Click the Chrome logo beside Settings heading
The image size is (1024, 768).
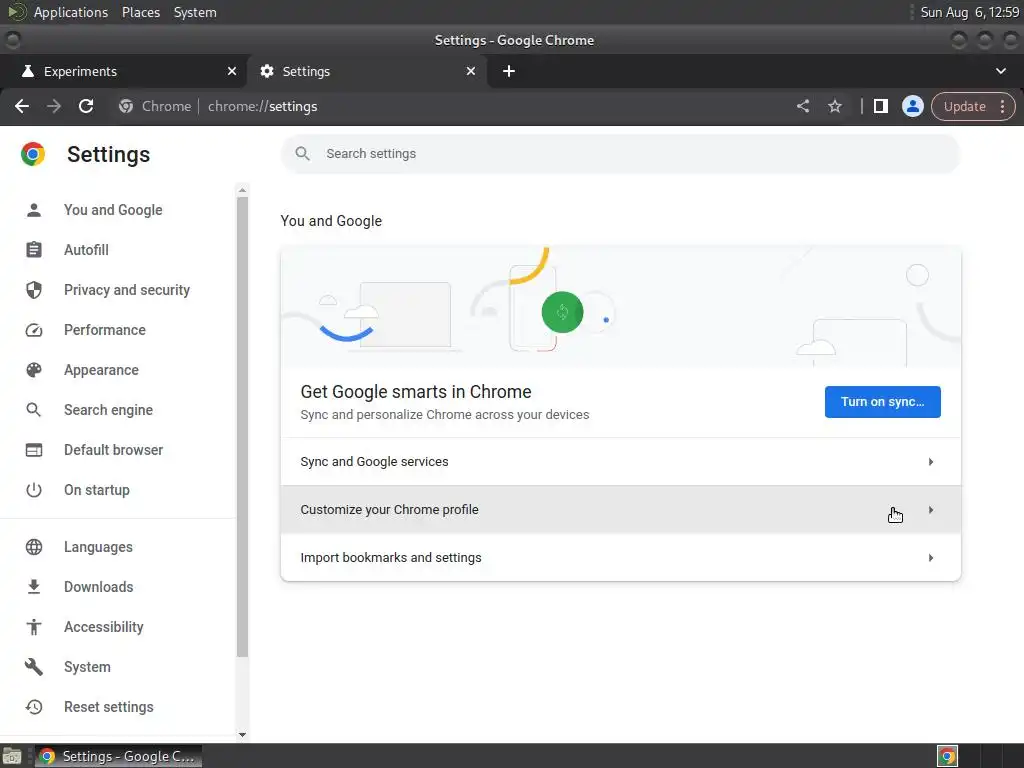(x=33, y=154)
